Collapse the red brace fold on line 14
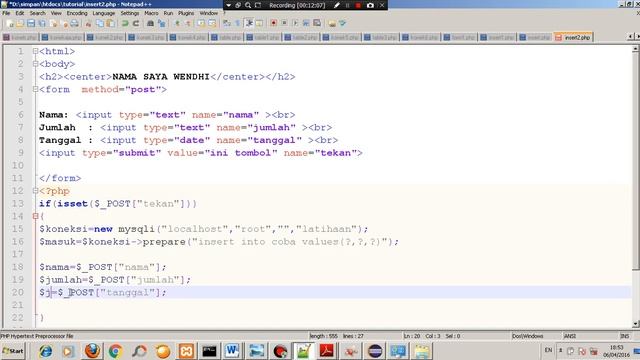 tap(36, 216)
